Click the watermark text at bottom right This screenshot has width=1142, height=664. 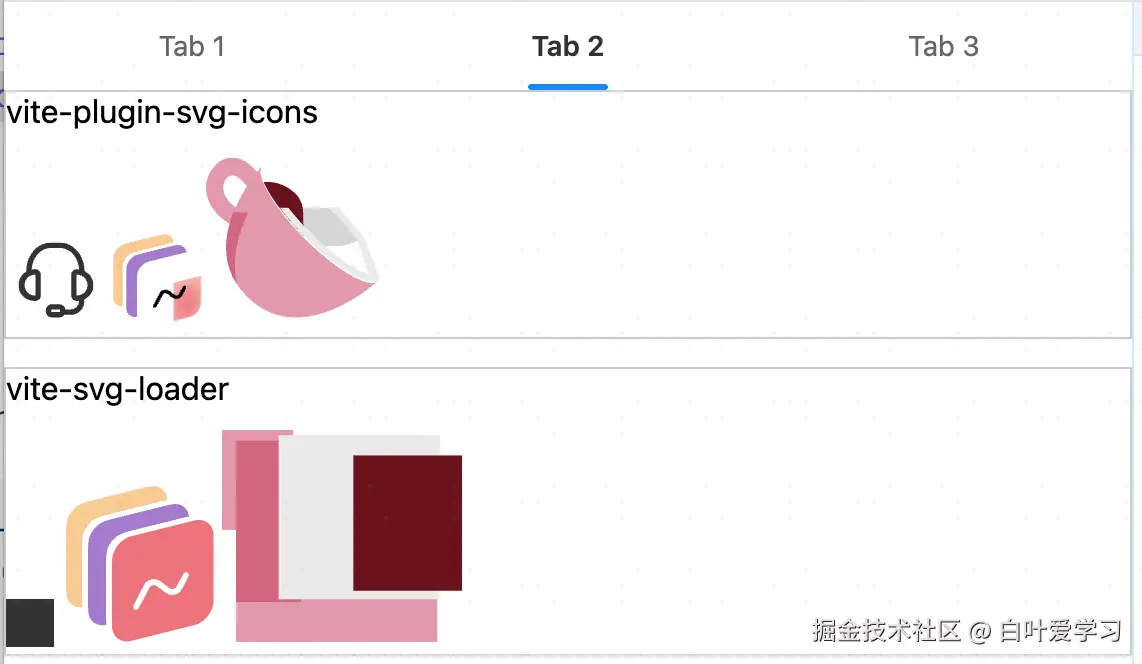point(967,631)
